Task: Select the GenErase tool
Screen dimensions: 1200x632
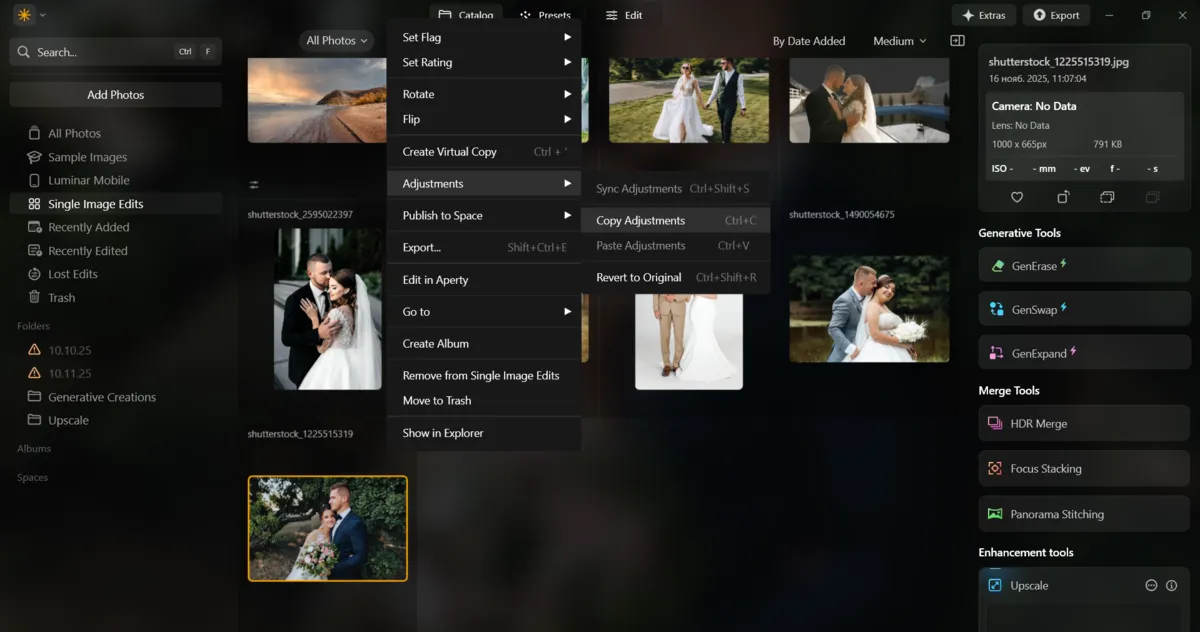Action: click(1083, 264)
